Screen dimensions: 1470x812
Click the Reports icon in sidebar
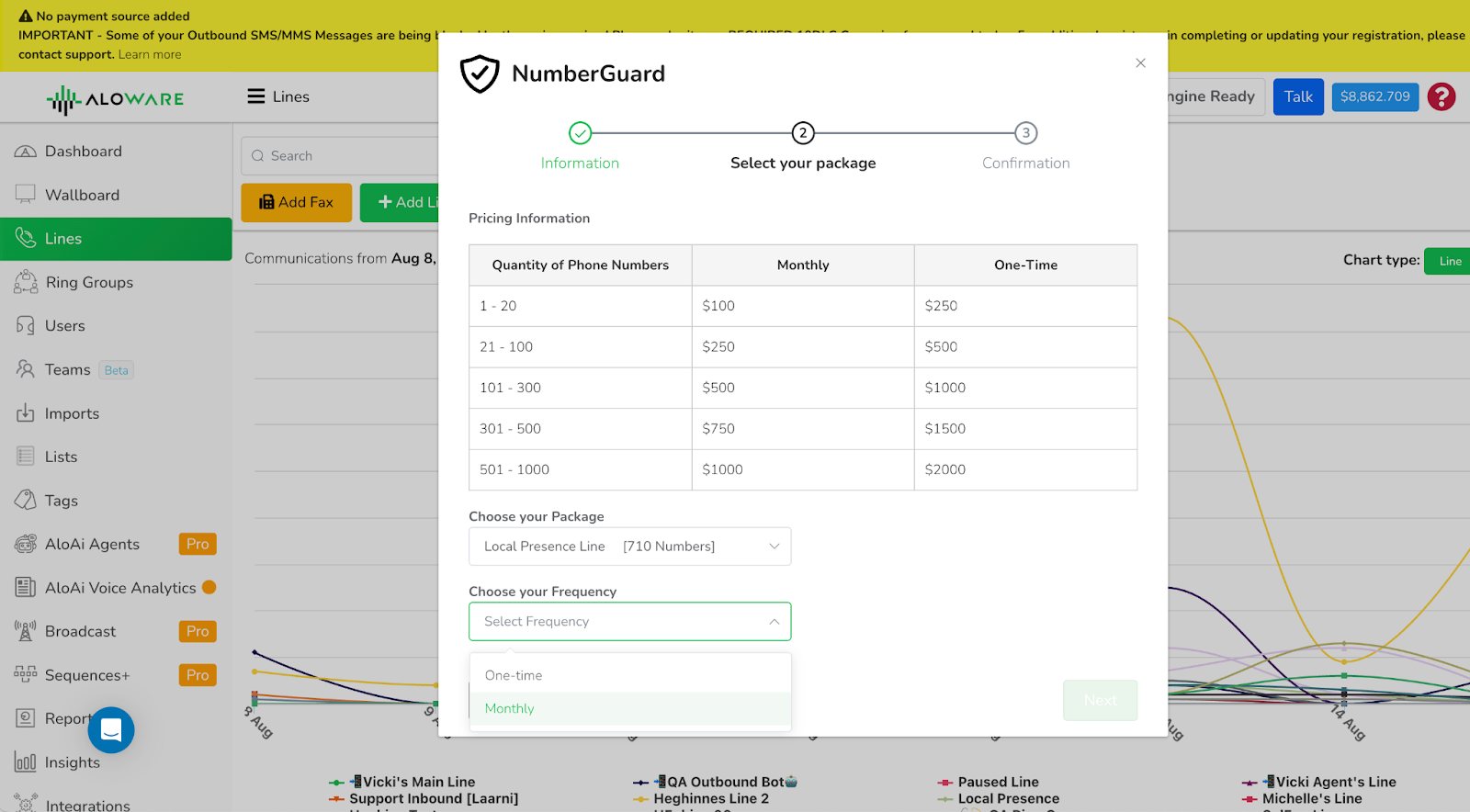26,718
